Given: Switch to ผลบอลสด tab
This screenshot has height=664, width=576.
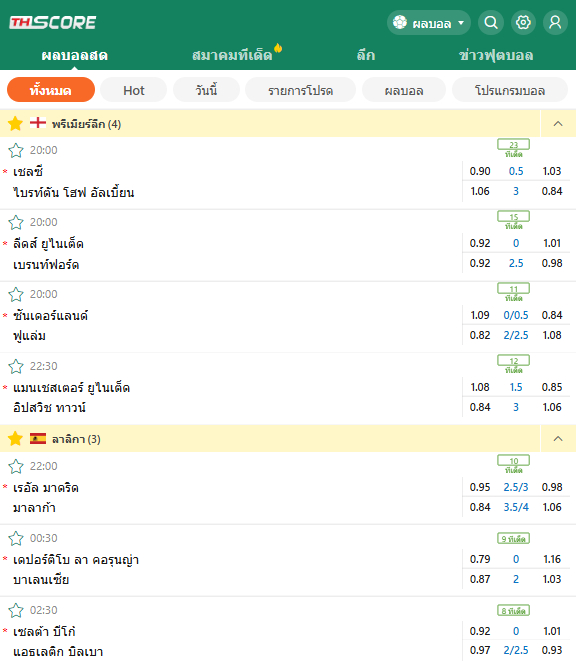Looking at the screenshot, I should point(75,55).
